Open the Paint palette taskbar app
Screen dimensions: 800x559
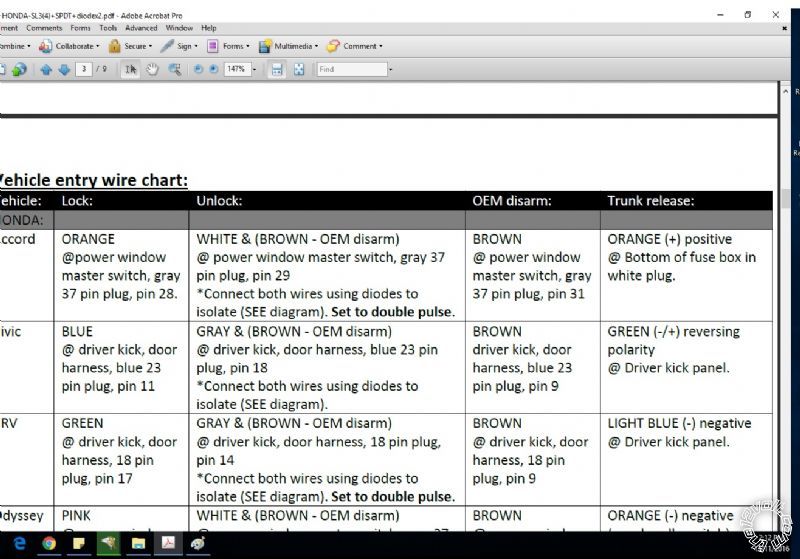[x=198, y=544]
